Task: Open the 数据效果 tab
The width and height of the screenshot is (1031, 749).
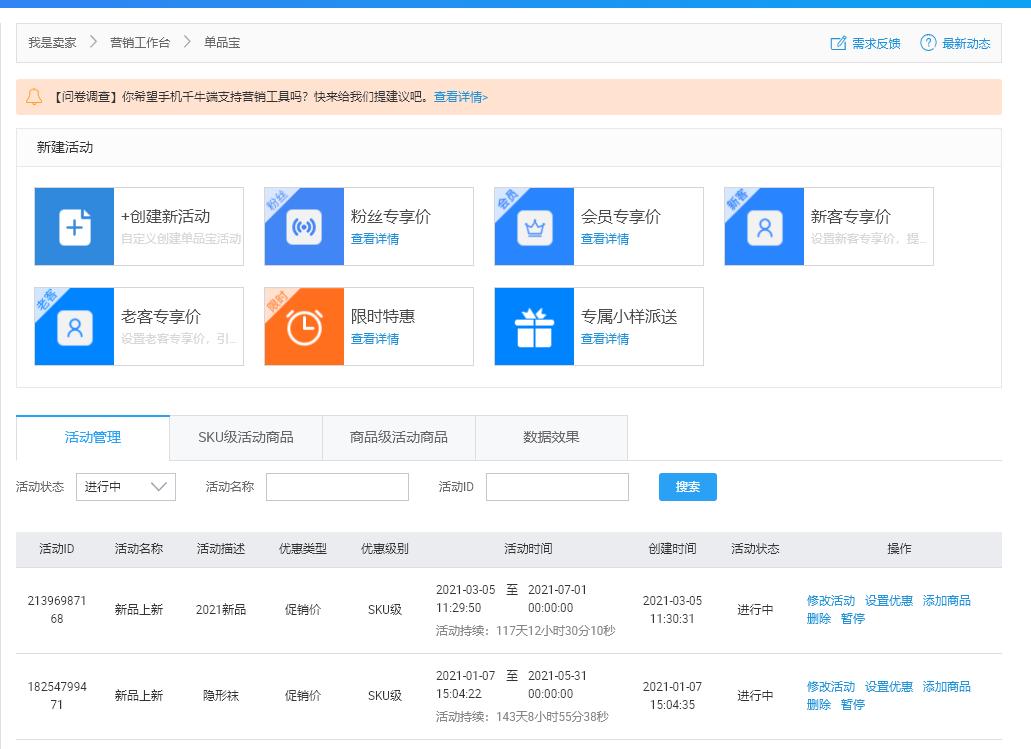Action: (551, 437)
